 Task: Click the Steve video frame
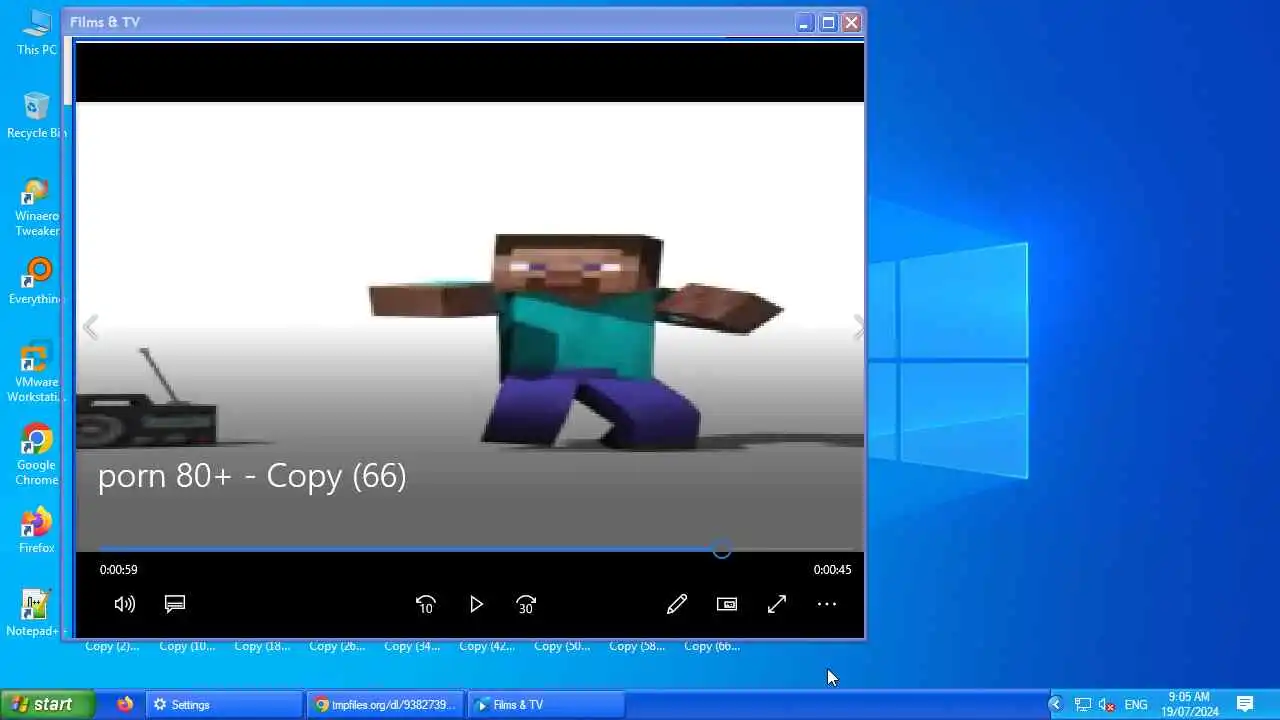pyautogui.click(x=470, y=325)
